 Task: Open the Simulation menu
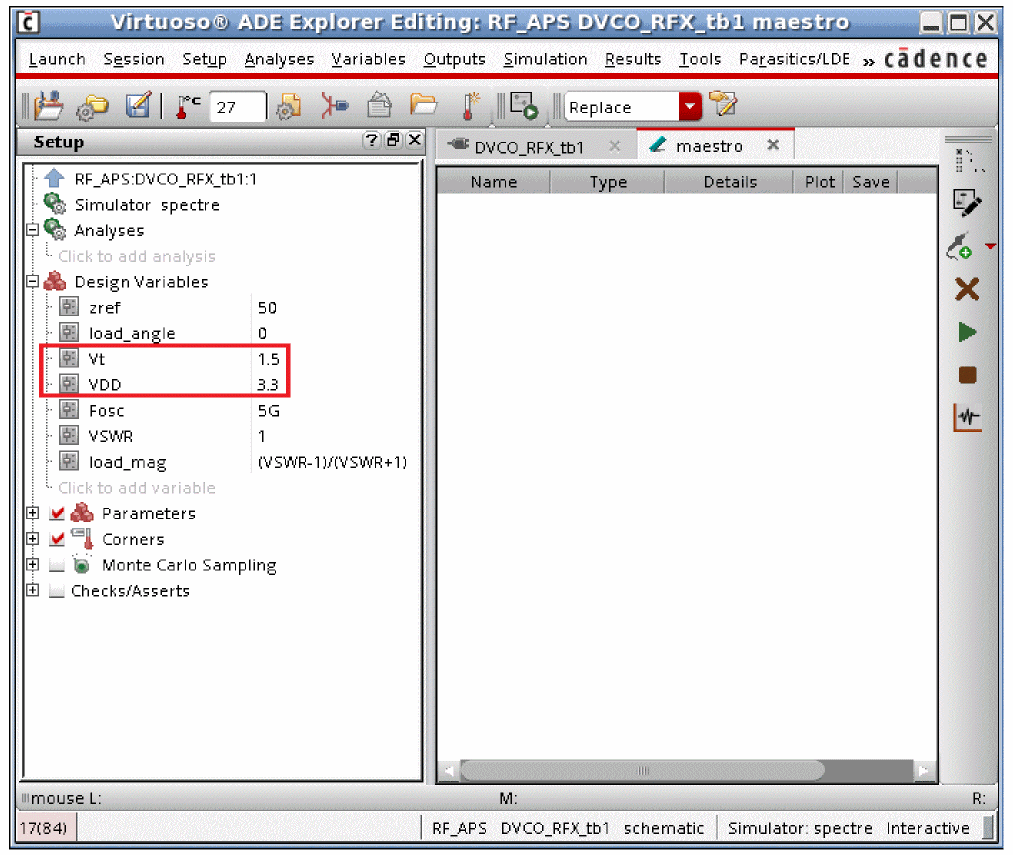coord(545,59)
